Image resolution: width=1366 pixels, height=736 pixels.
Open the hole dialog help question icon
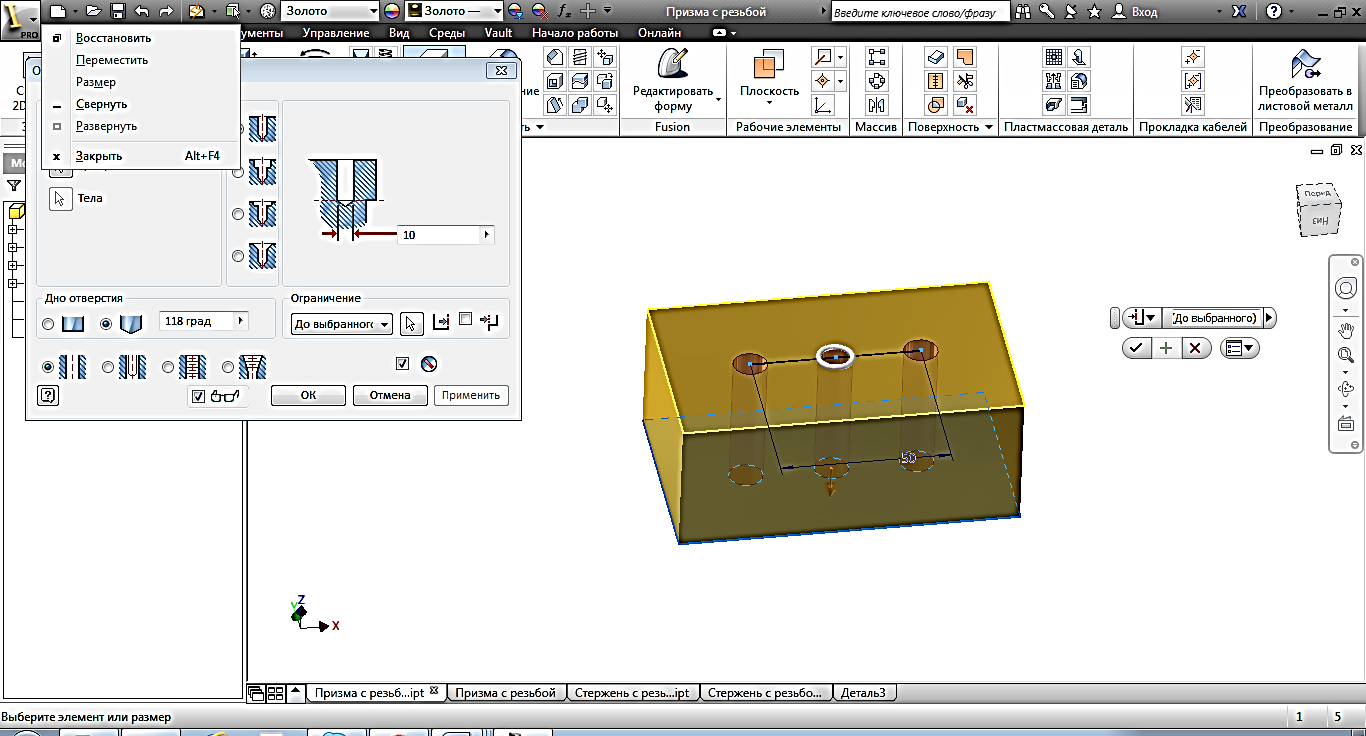[x=47, y=395]
